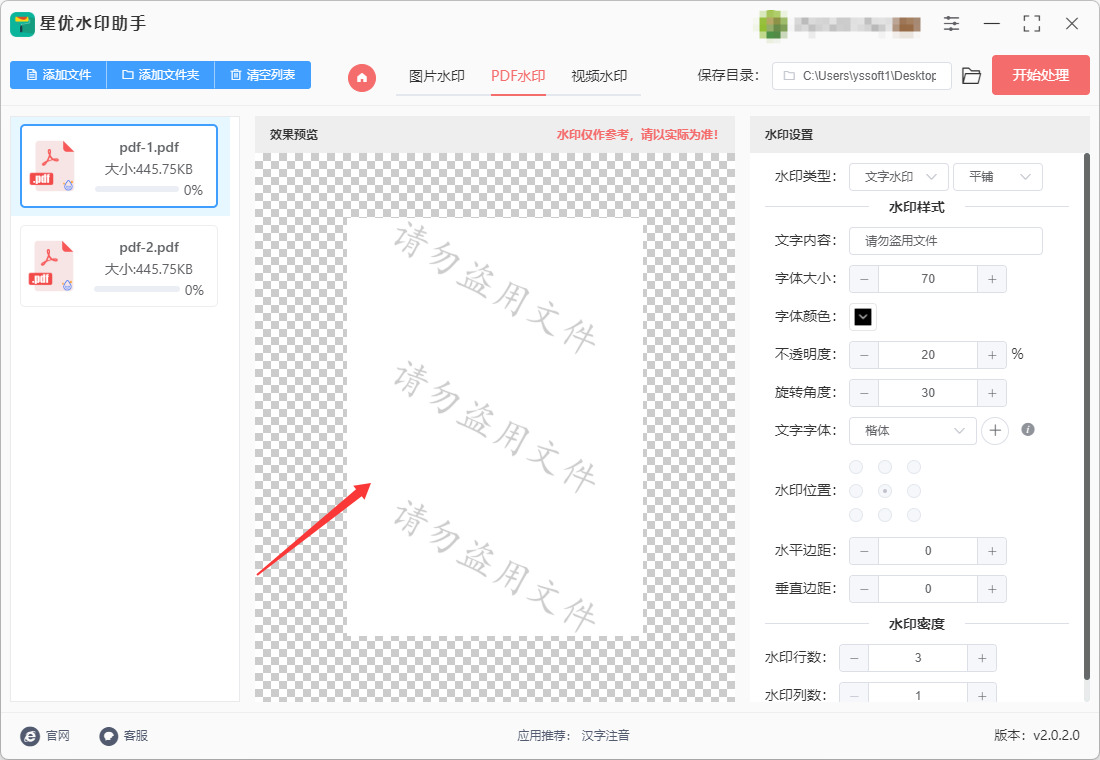Viewport: 1100px width, 760px height.
Task: Click the user avatar in title bar
Action: pos(772,24)
